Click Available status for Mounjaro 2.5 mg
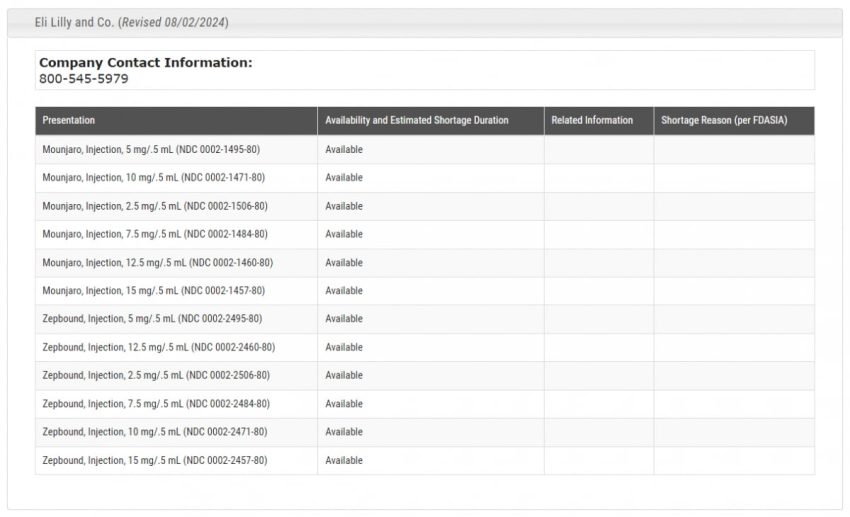Viewport: 850px width, 517px height. (344, 206)
